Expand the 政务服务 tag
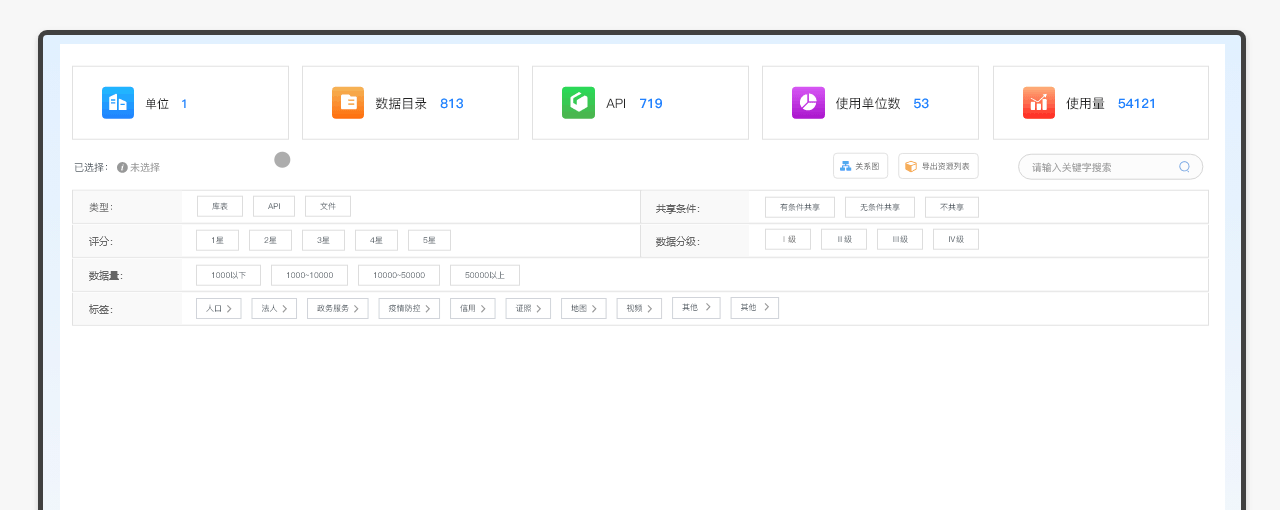1280x510 pixels. pos(338,309)
